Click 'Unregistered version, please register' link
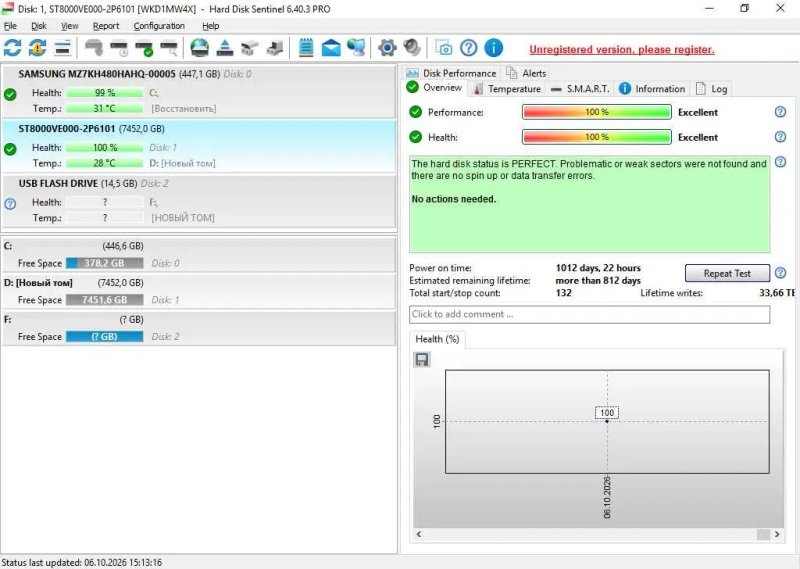Screen dimensions: 800x569 click(x=621, y=50)
